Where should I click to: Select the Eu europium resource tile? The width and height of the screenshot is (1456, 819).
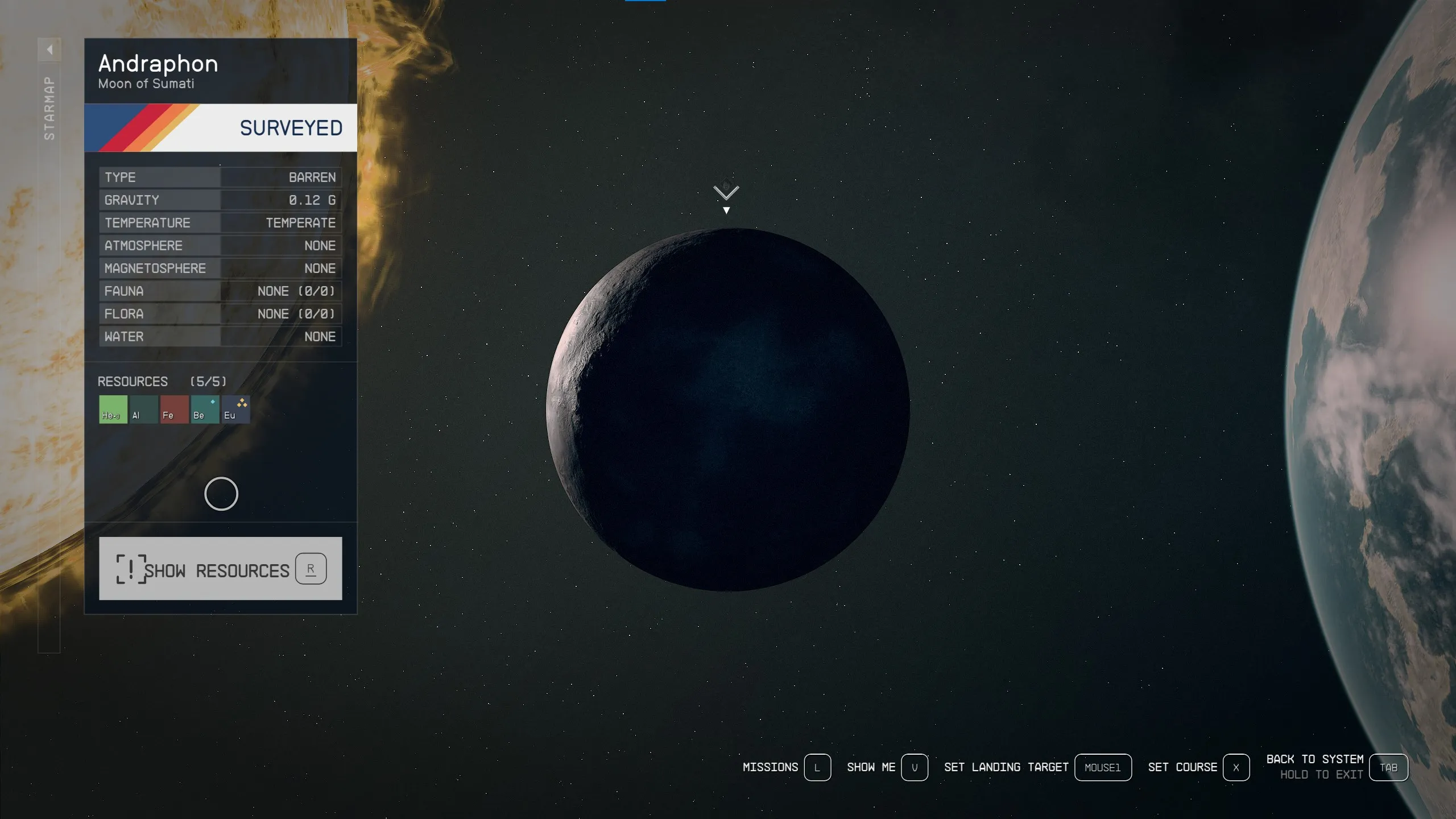click(x=236, y=409)
